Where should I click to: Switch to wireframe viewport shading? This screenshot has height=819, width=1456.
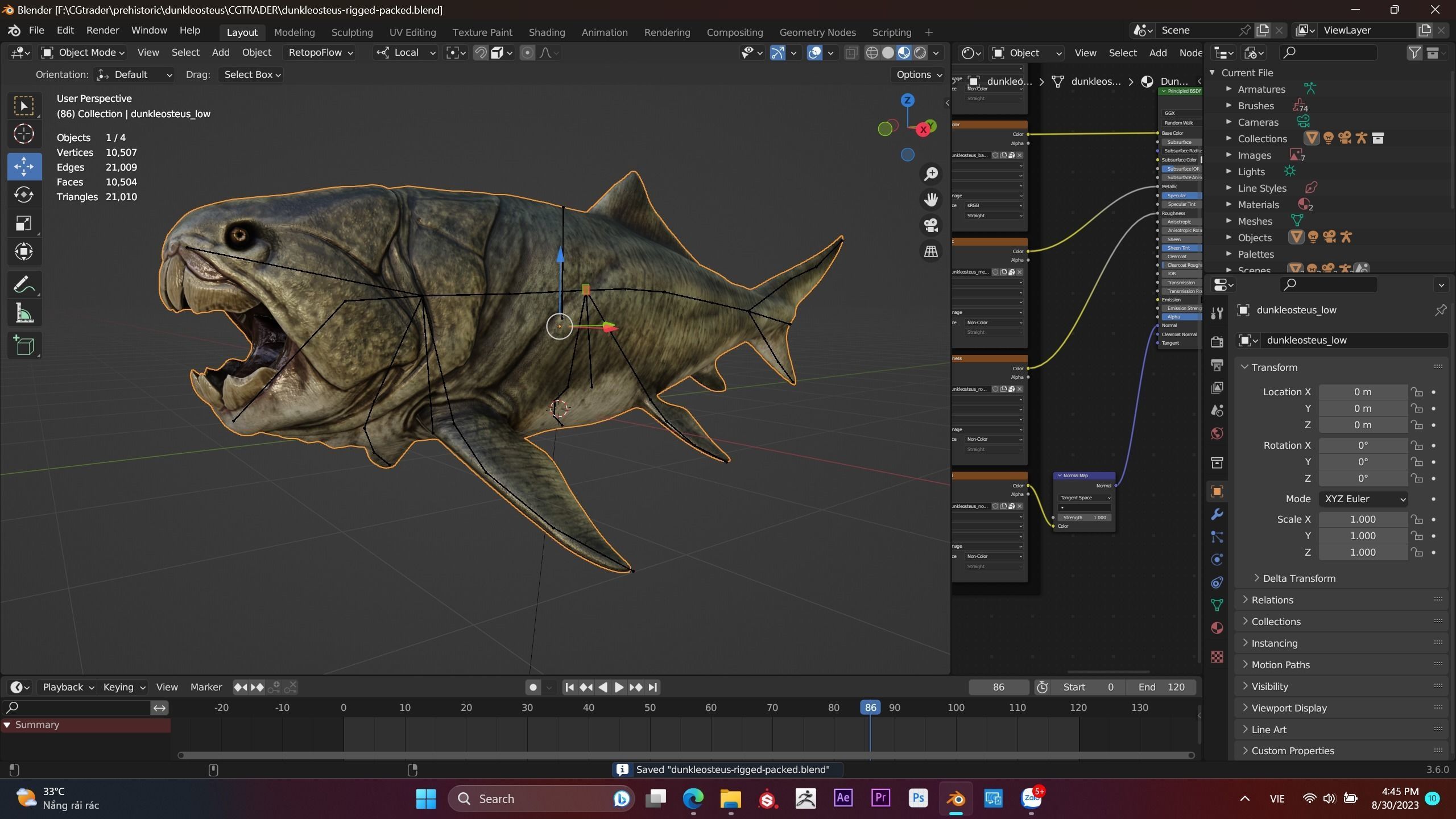pos(872,53)
